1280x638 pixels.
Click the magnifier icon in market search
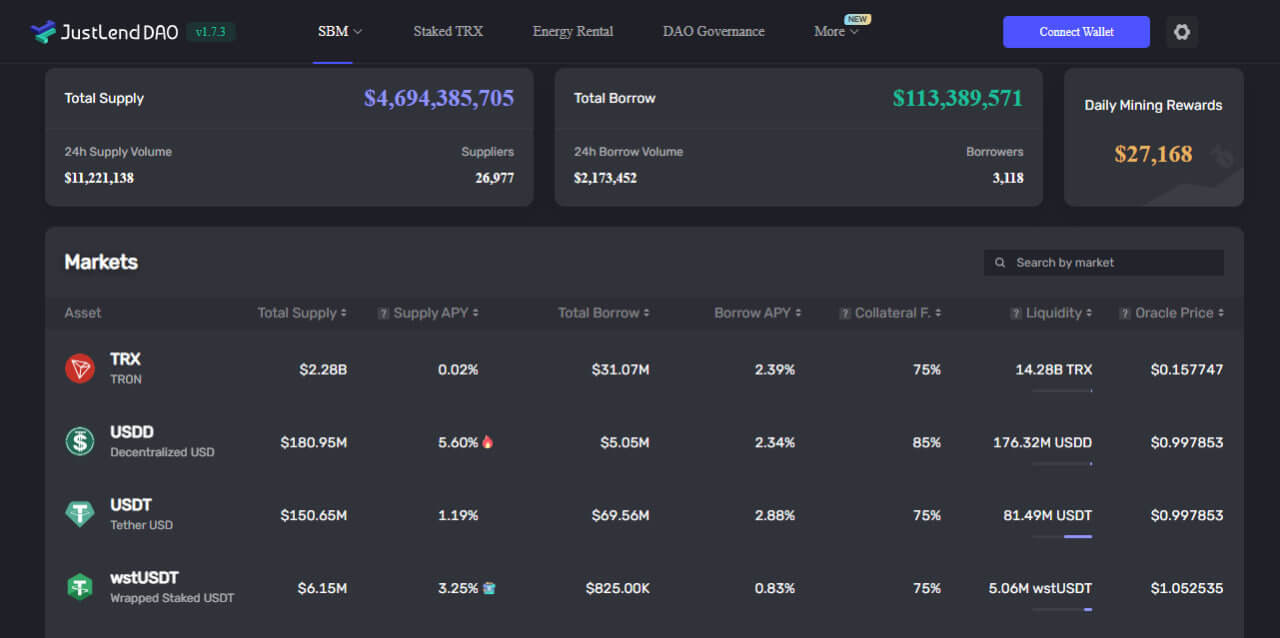[1000, 263]
